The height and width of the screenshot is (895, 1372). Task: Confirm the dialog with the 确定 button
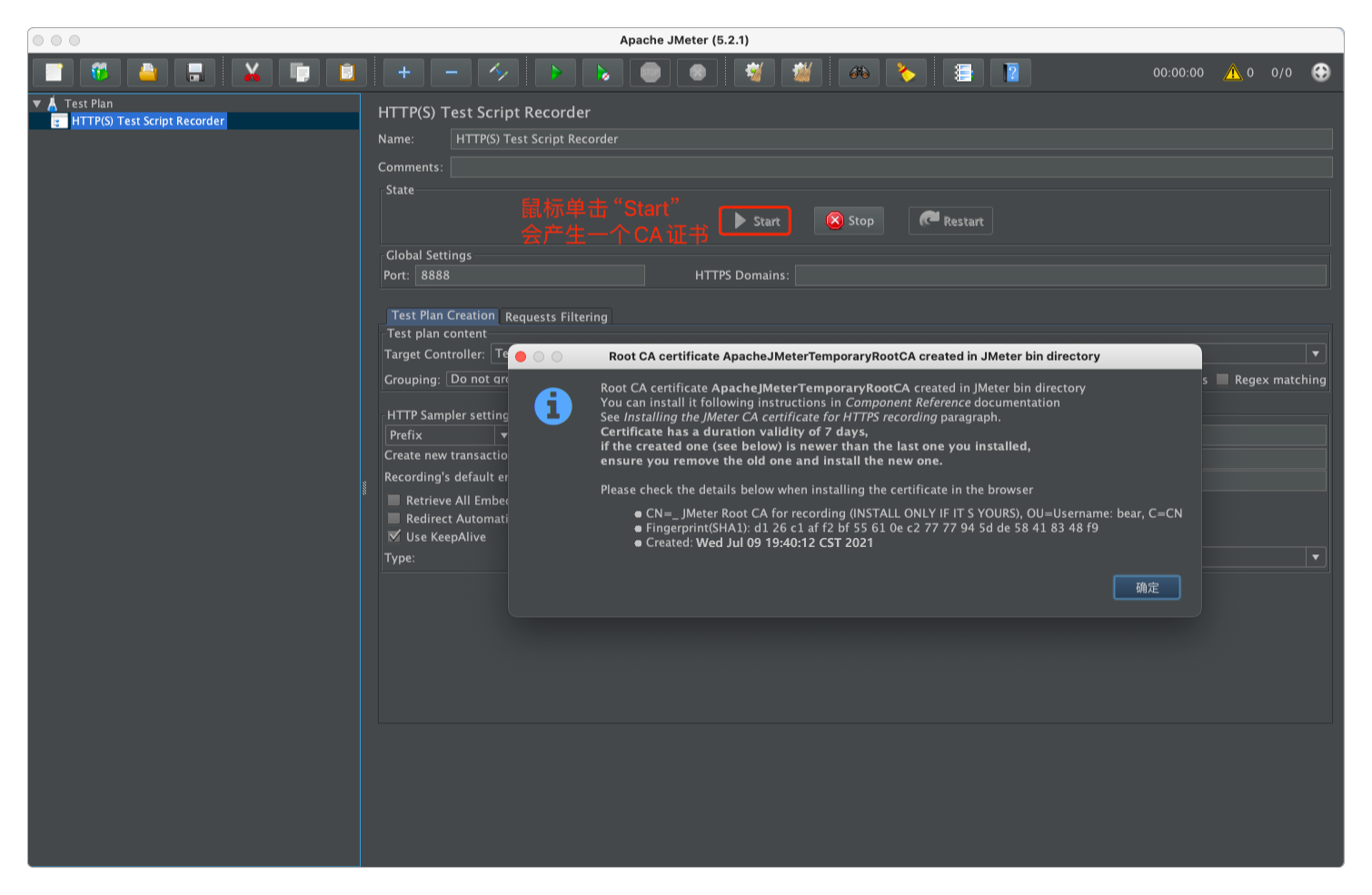[1147, 588]
